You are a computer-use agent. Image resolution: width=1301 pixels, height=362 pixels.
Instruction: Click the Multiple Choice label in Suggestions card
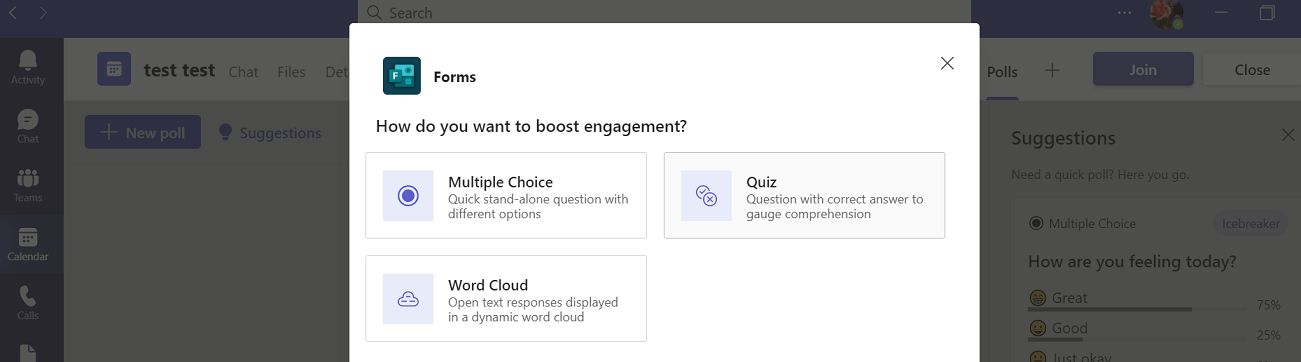[x=1092, y=224]
